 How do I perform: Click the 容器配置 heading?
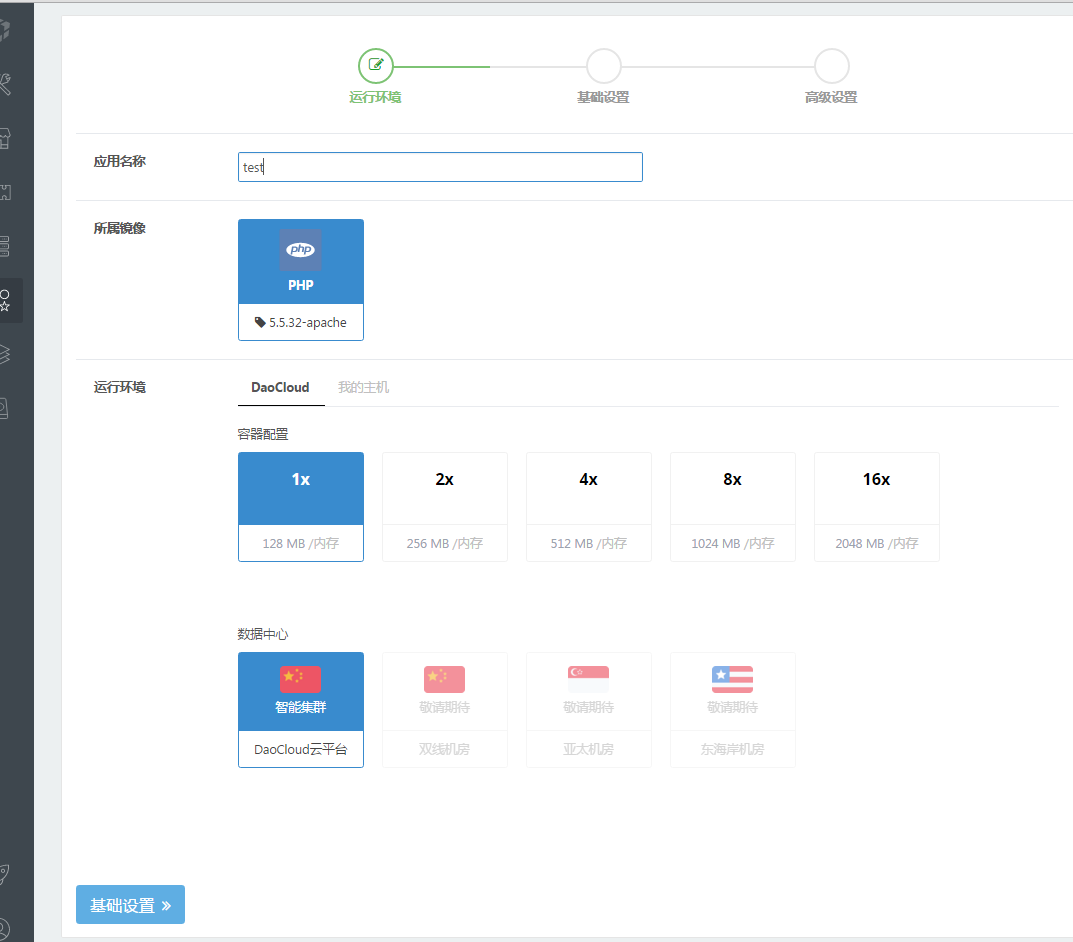coord(263,434)
